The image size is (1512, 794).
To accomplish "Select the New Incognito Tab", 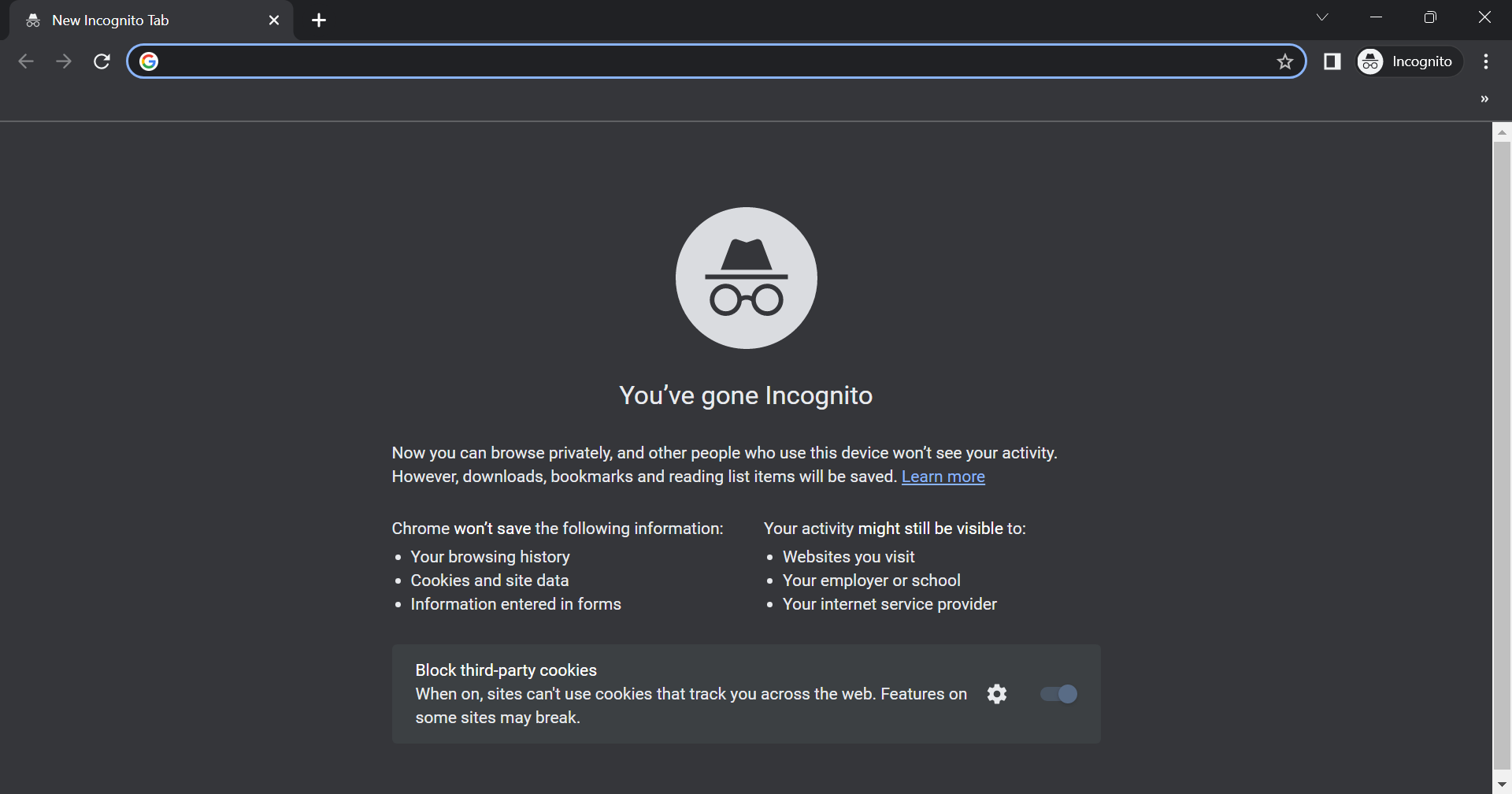I will pos(151,20).
